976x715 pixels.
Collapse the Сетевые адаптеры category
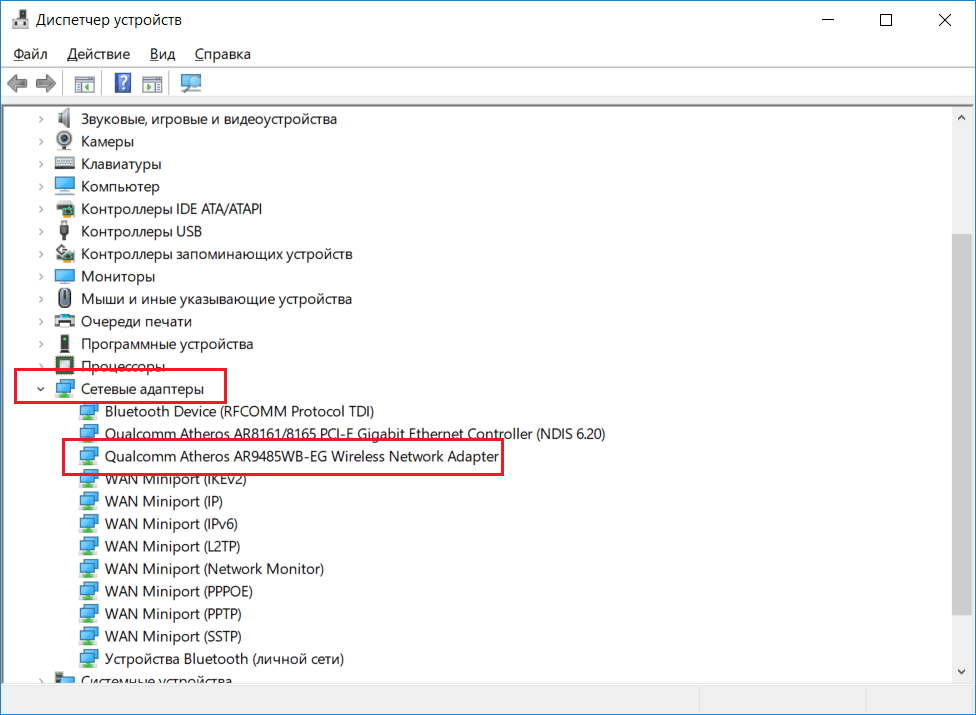40,389
